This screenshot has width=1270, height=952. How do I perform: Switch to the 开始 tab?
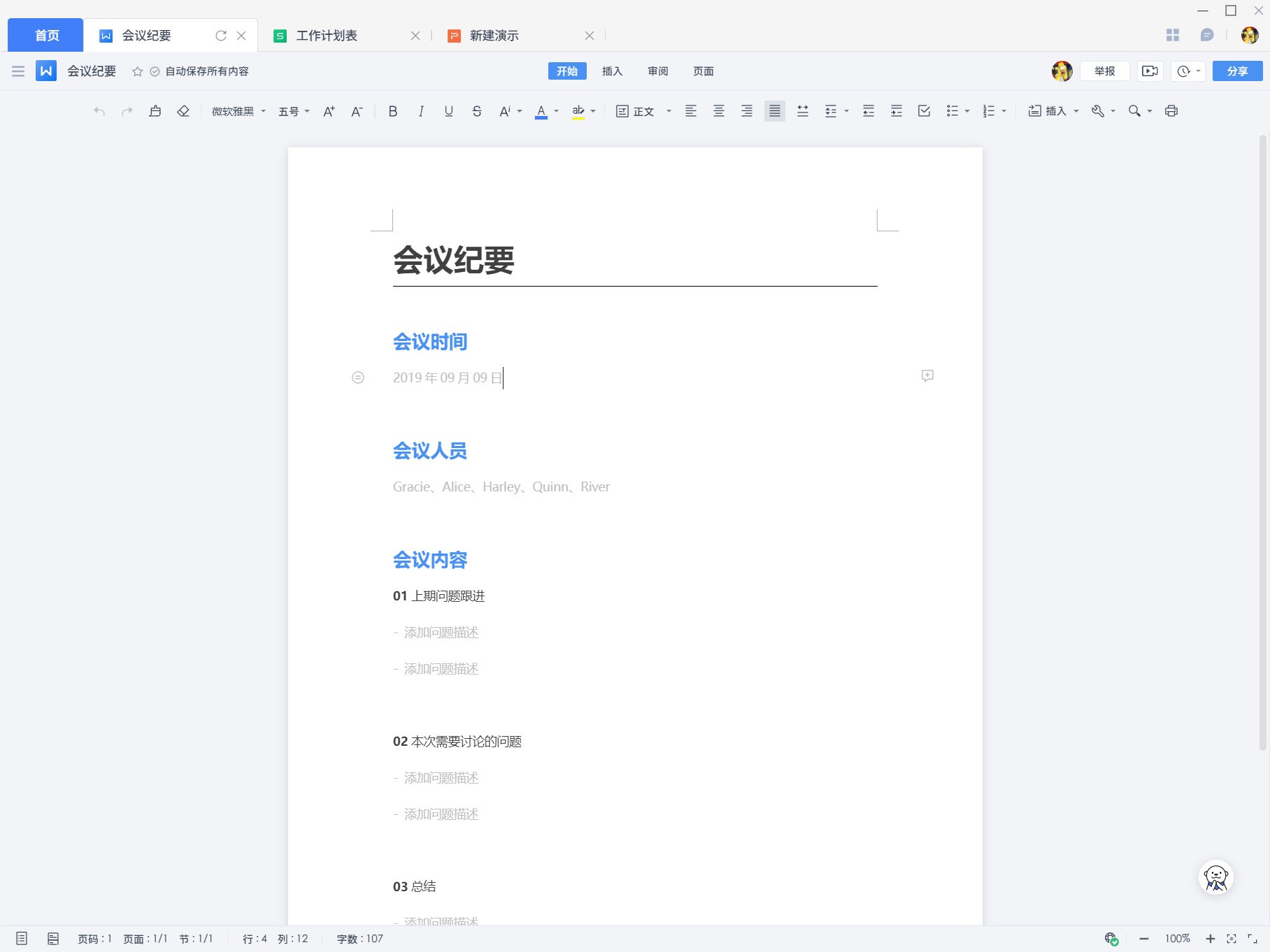(567, 71)
